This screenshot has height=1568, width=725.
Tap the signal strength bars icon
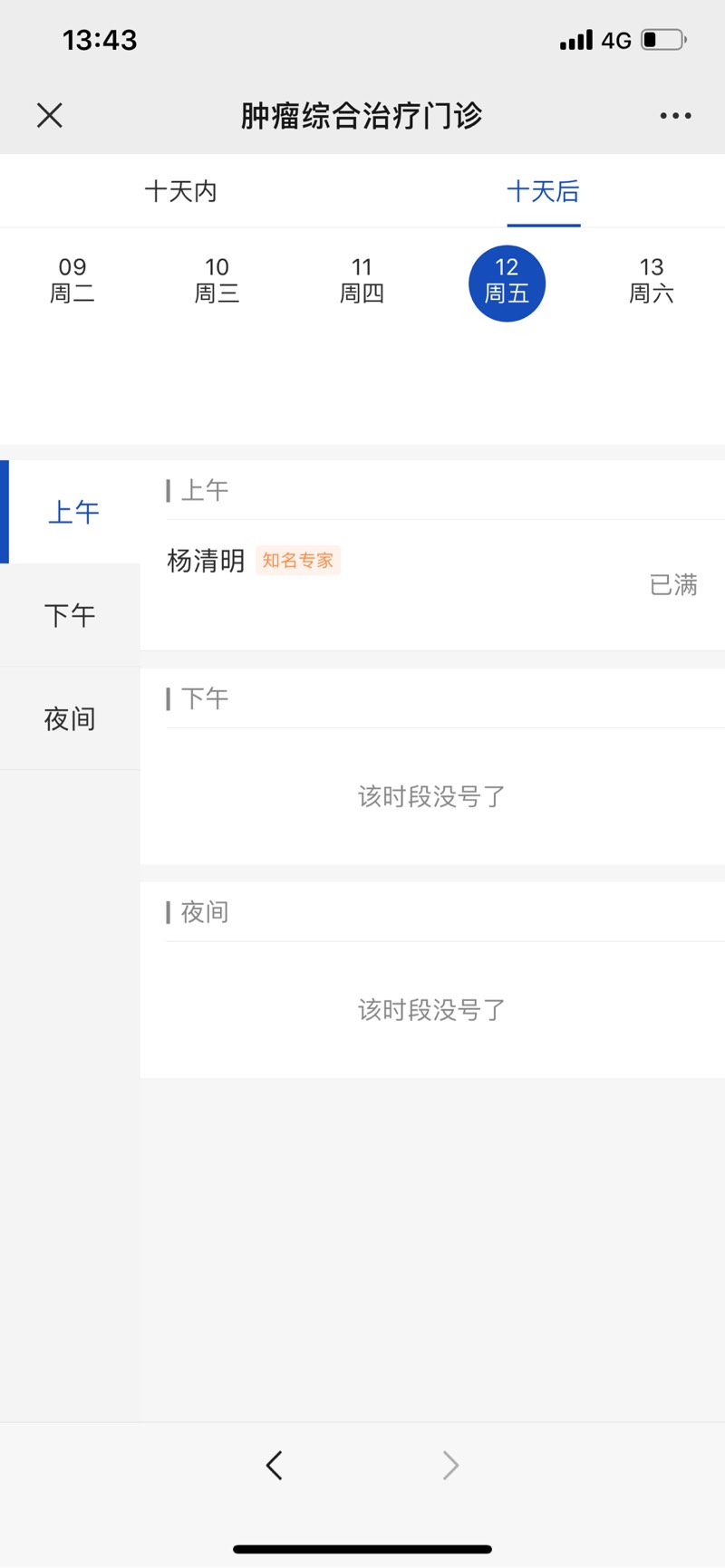(576, 40)
